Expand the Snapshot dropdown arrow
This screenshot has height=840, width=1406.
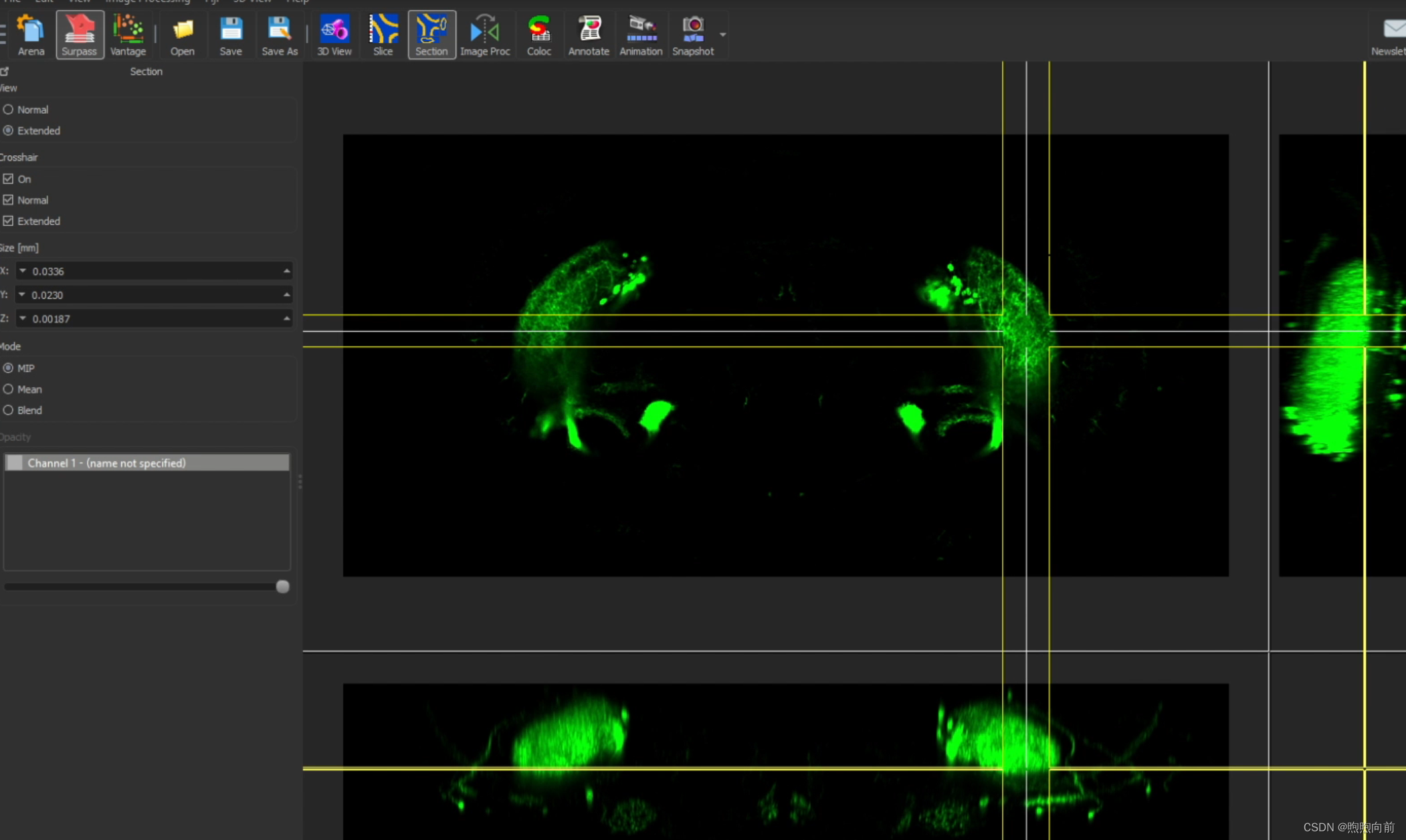(722, 34)
